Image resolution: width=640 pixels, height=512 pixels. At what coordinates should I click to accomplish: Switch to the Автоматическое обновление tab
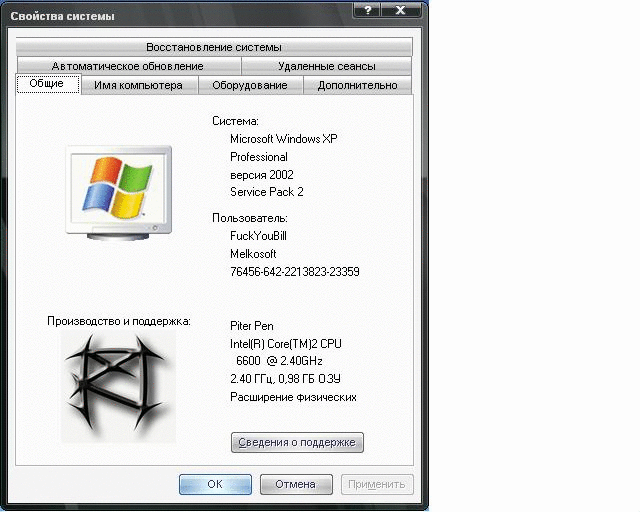[x=129, y=66]
